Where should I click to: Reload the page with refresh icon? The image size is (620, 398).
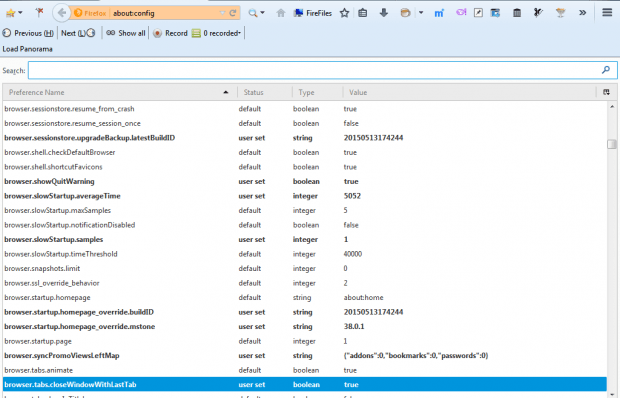[233, 13]
